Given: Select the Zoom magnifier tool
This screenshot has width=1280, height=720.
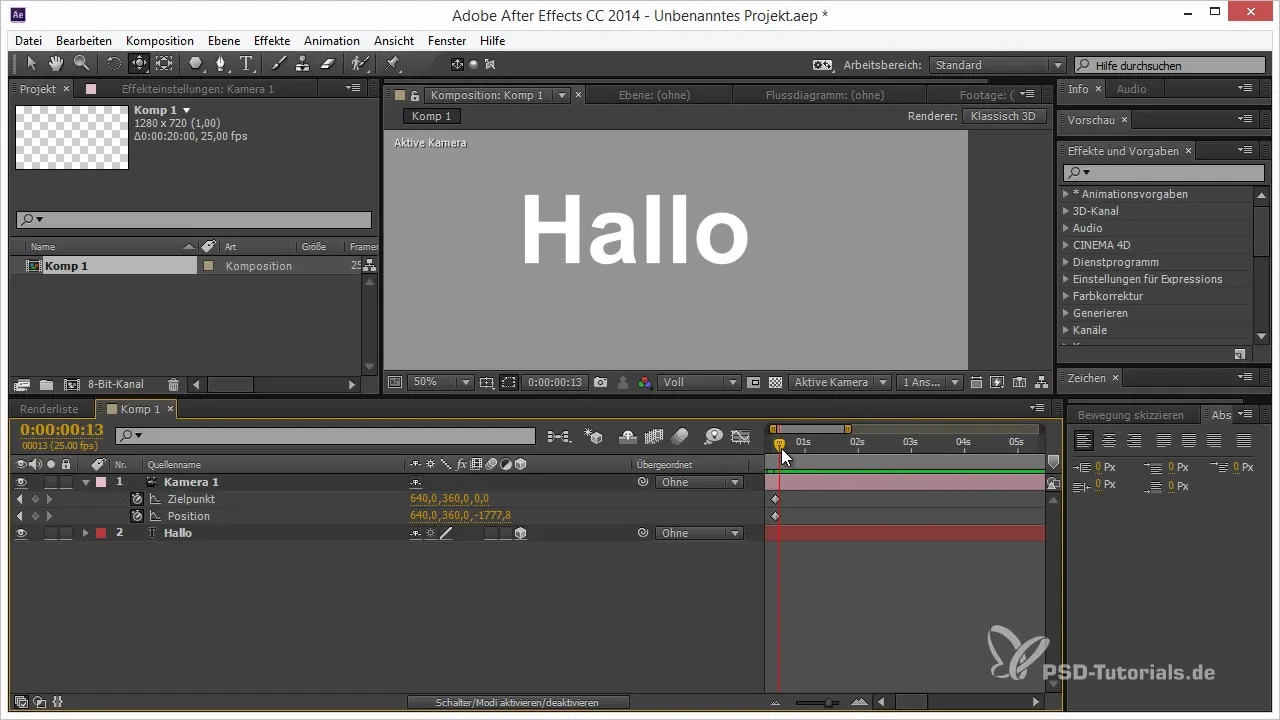Looking at the screenshot, I should 80,64.
